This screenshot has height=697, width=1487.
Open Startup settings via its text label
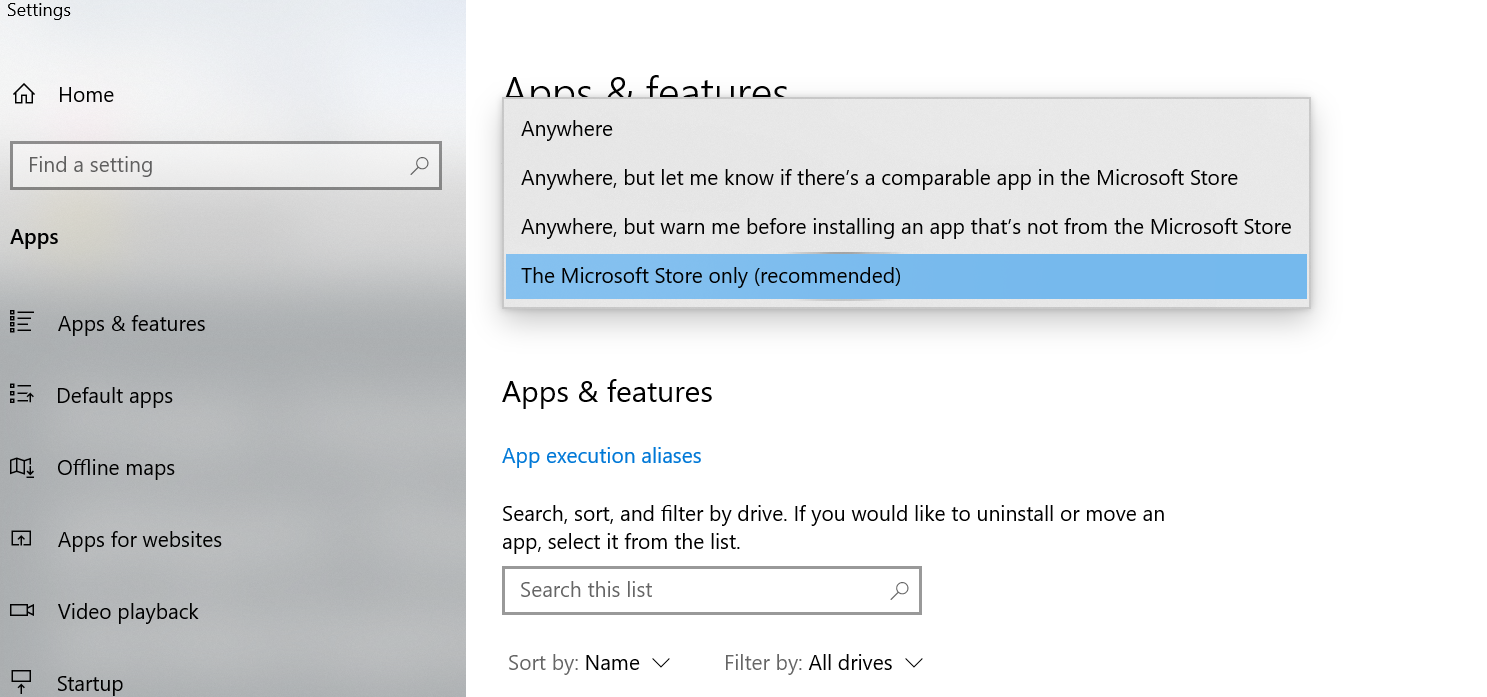point(90,684)
